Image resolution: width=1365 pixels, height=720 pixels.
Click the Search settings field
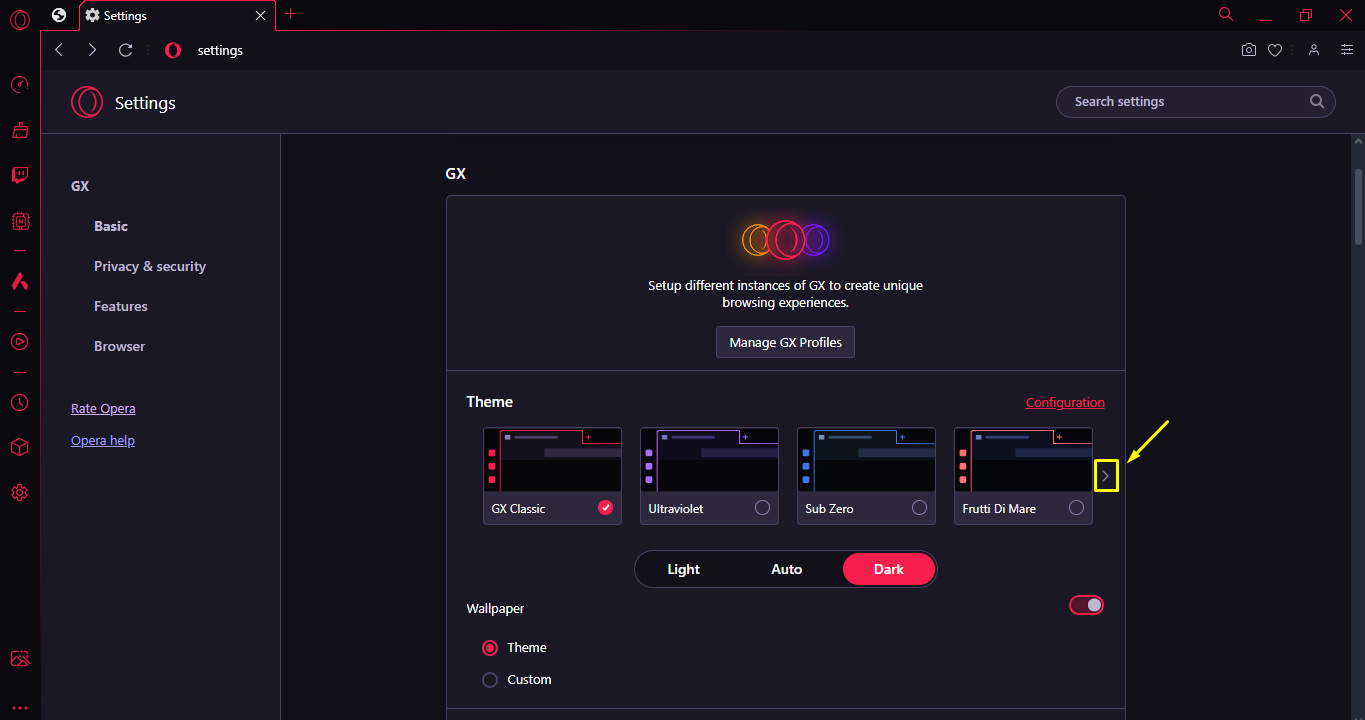1196,102
